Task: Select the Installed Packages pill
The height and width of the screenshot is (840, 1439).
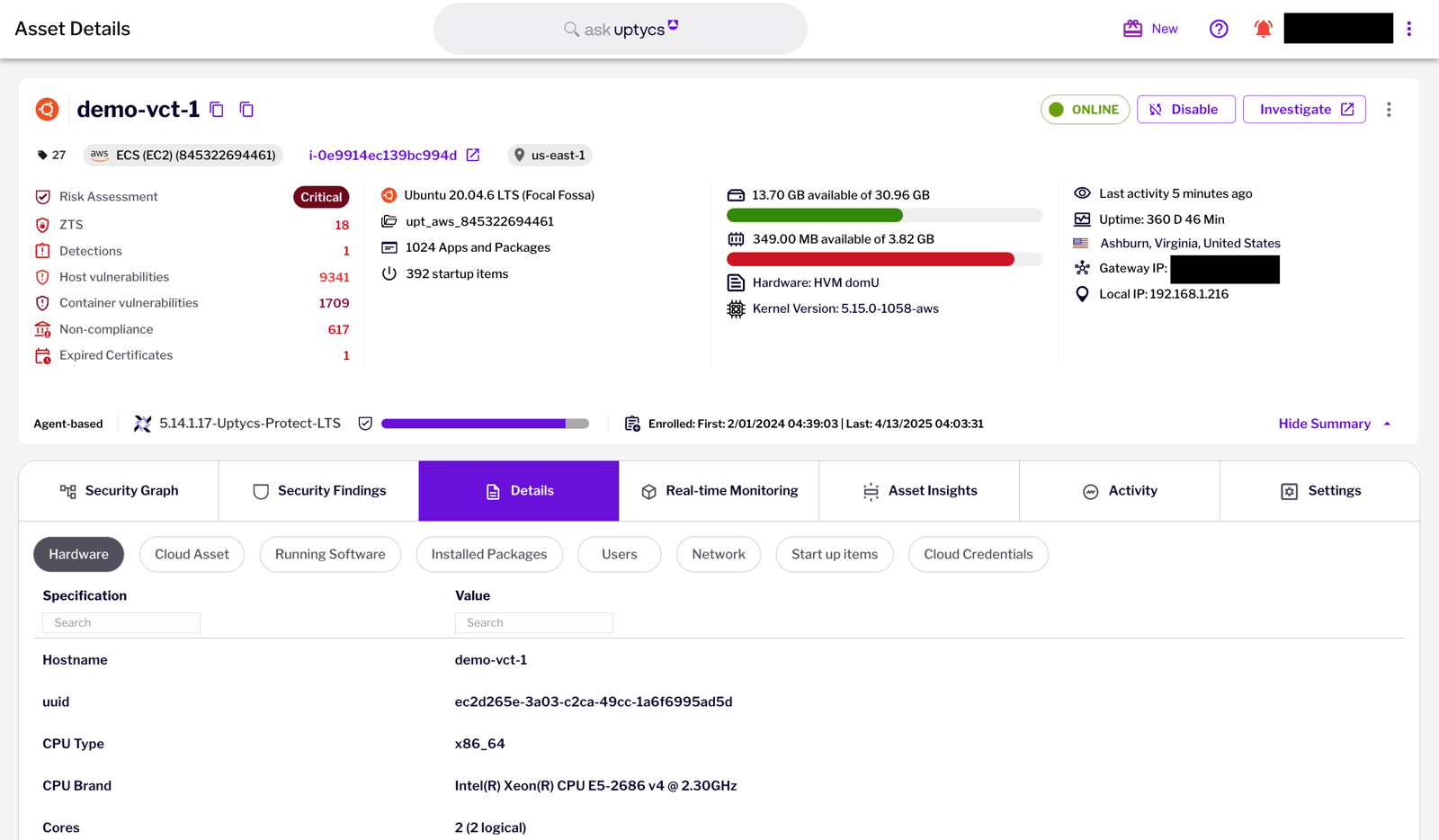Action: [489, 554]
